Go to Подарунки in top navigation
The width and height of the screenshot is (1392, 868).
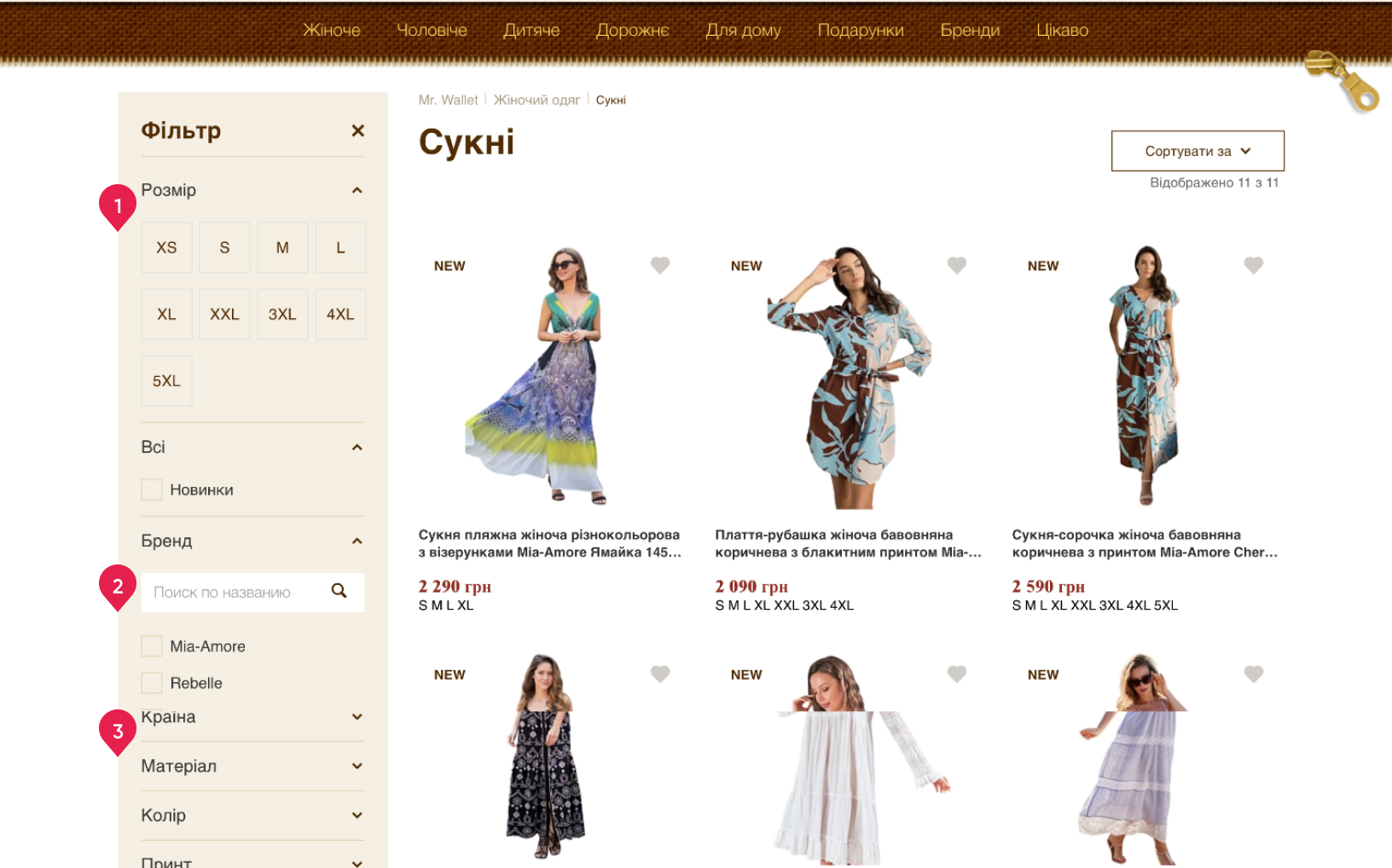pos(860,30)
